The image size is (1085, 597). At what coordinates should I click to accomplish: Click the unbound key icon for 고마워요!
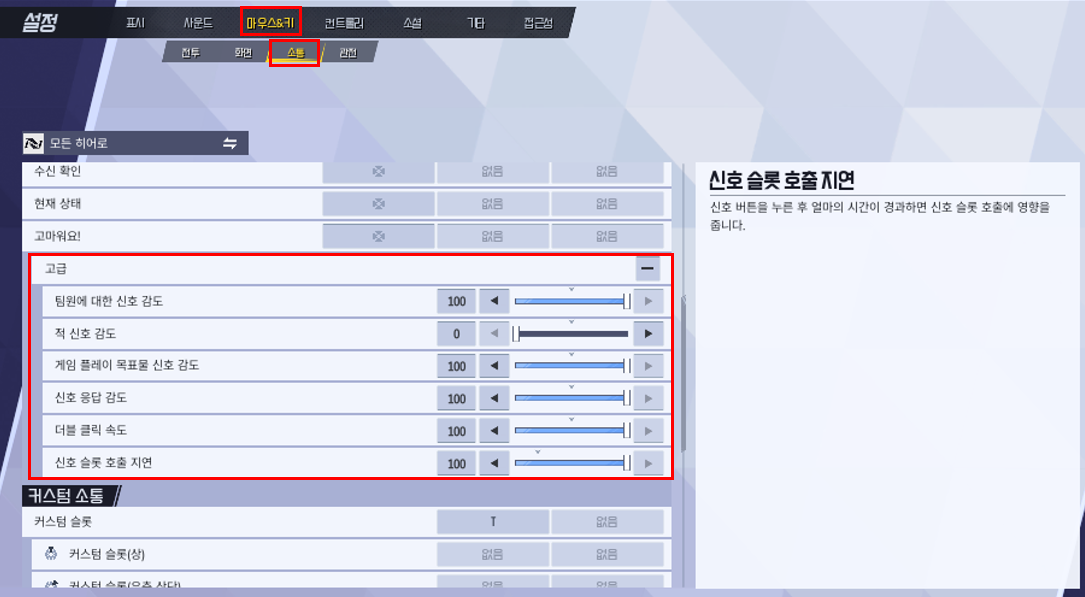coord(379,237)
